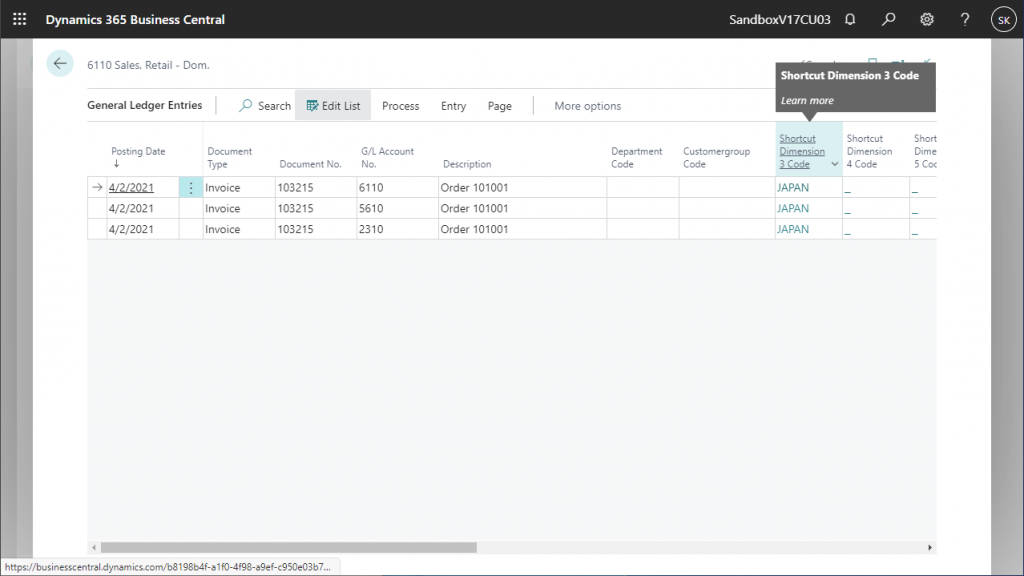
Task: Click the Document Type column header
Action: (229, 157)
